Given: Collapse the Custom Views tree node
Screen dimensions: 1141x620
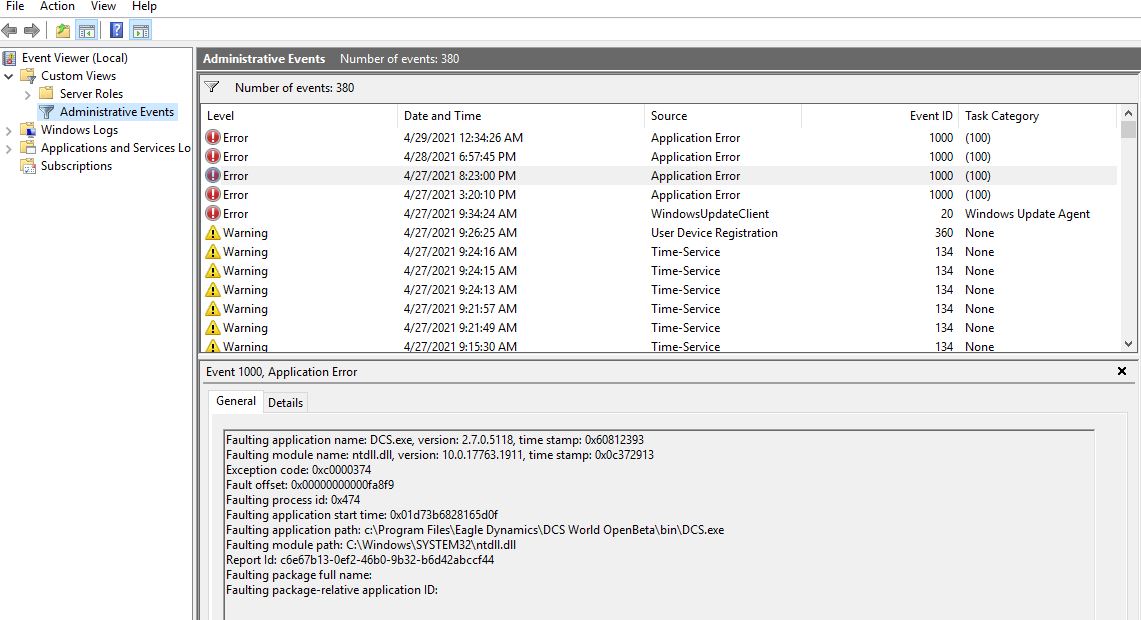Looking at the screenshot, I should point(9,76).
